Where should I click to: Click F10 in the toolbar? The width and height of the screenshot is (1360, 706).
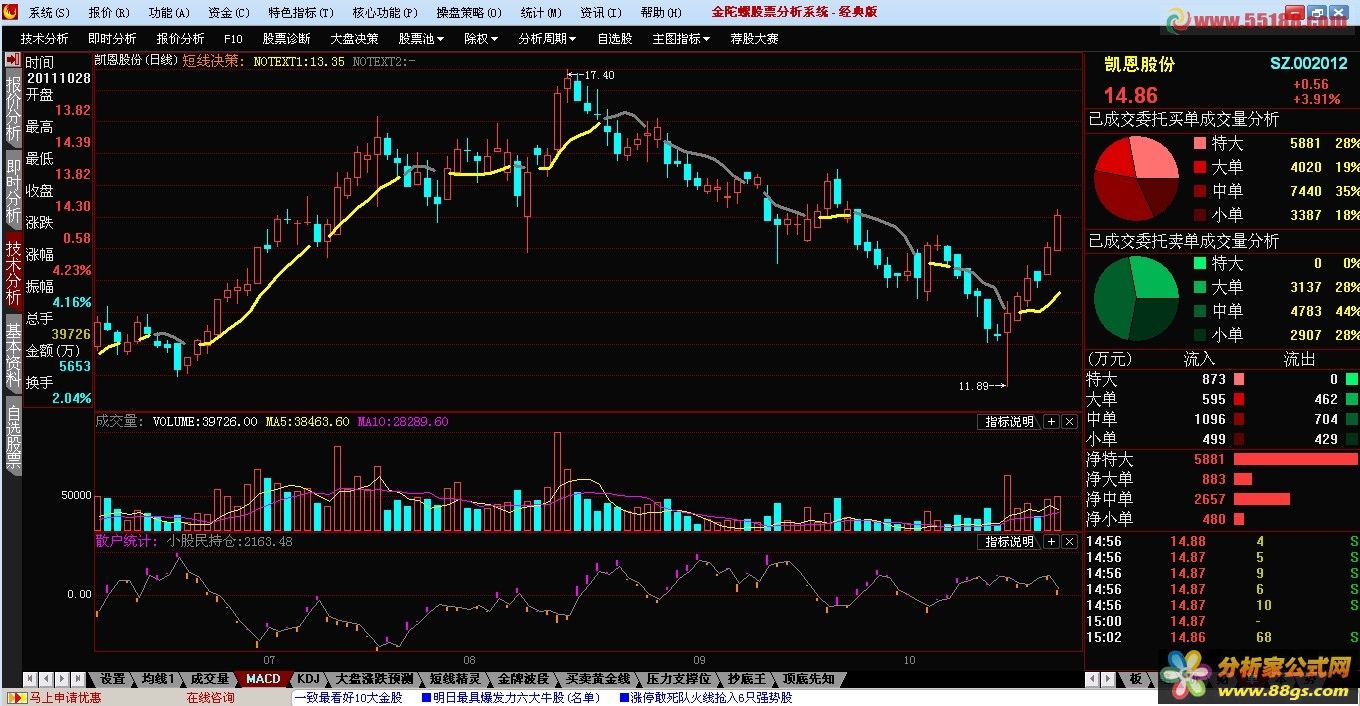[x=233, y=38]
